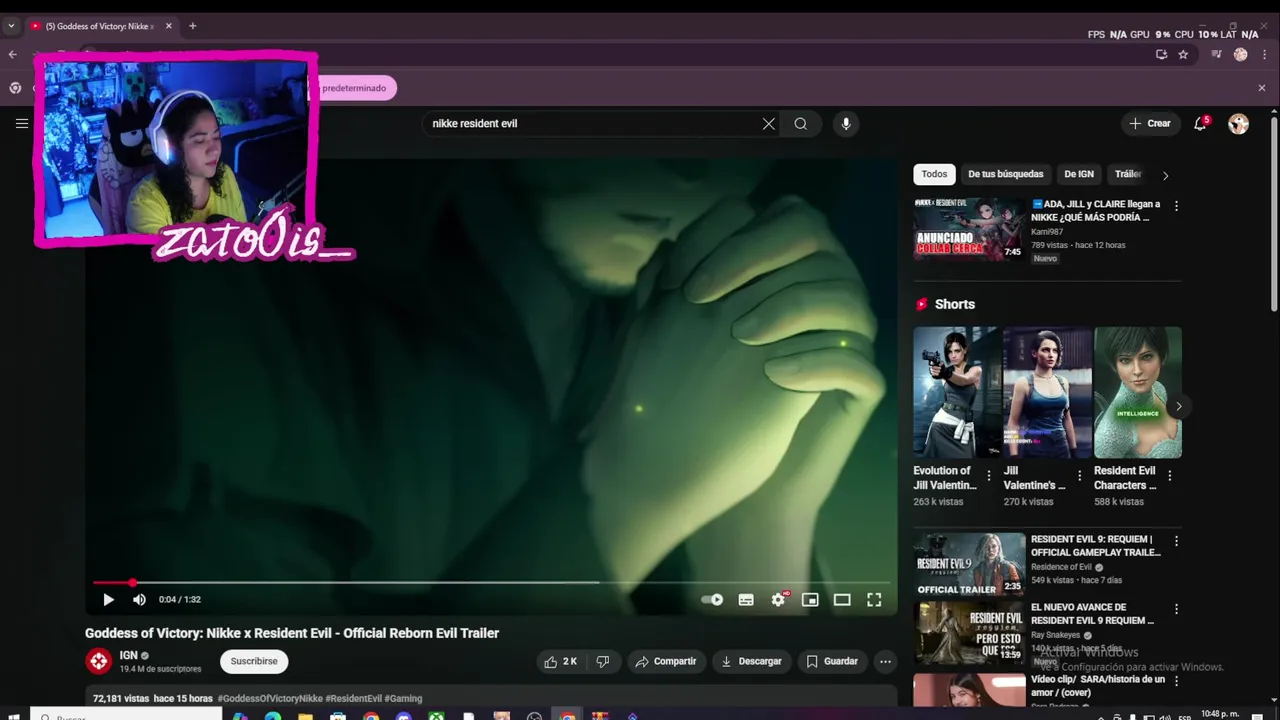Open Chrome three-dot menu
This screenshot has width=1280, height=720.
coord(1264,55)
